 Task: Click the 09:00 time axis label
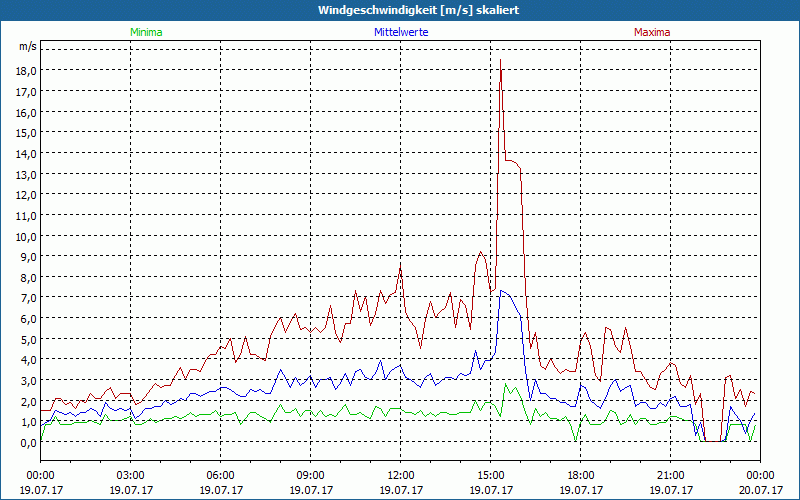point(311,476)
